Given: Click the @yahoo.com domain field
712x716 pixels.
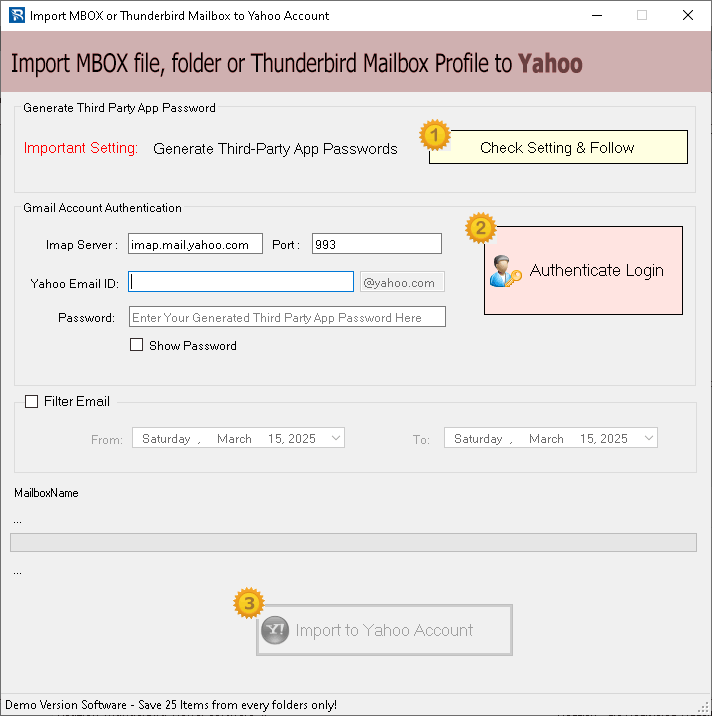Looking at the screenshot, I should [402, 282].
